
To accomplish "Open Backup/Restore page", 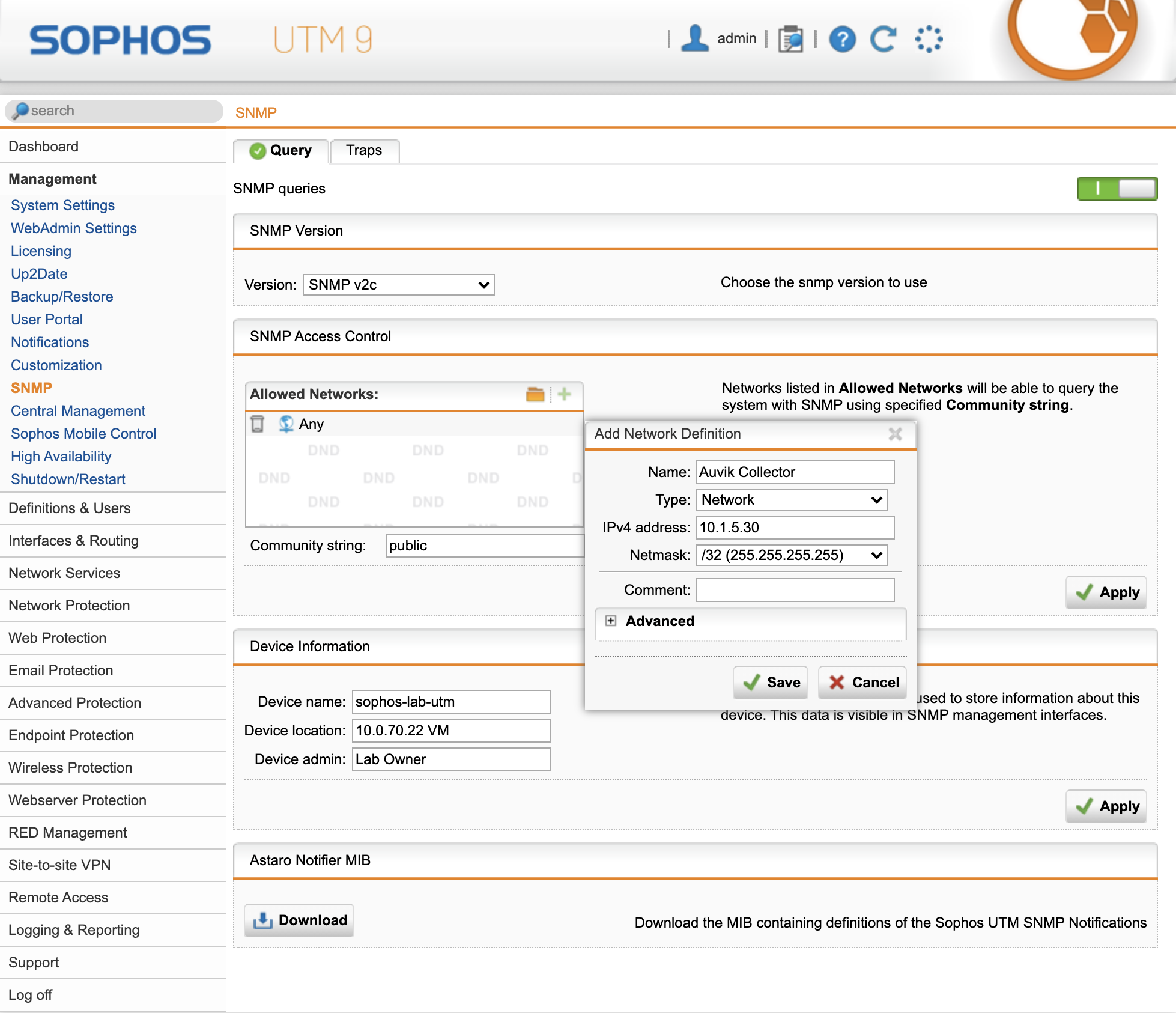I will click(62, 297).
